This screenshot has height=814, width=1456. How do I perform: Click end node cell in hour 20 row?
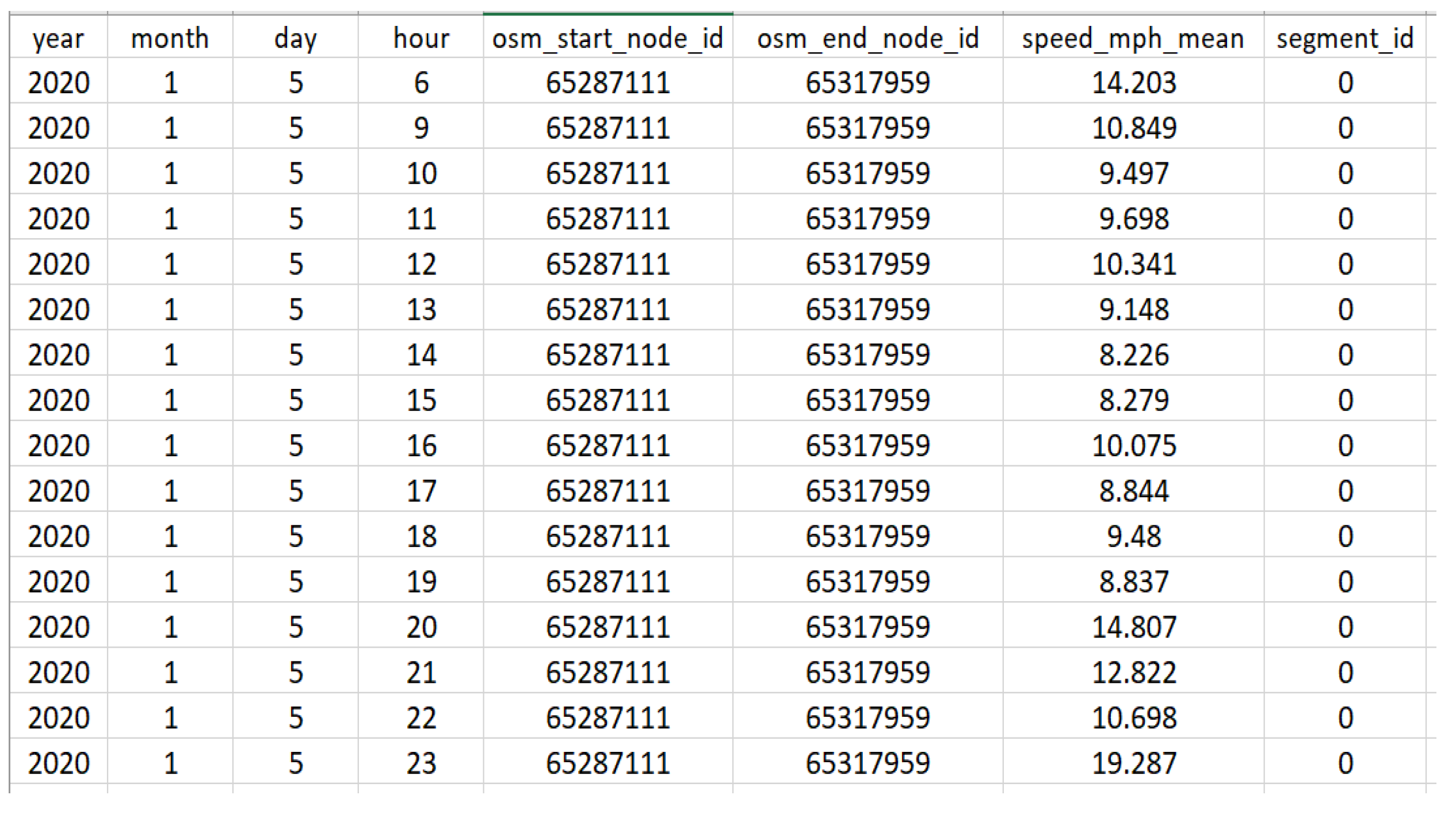[868, 627]
